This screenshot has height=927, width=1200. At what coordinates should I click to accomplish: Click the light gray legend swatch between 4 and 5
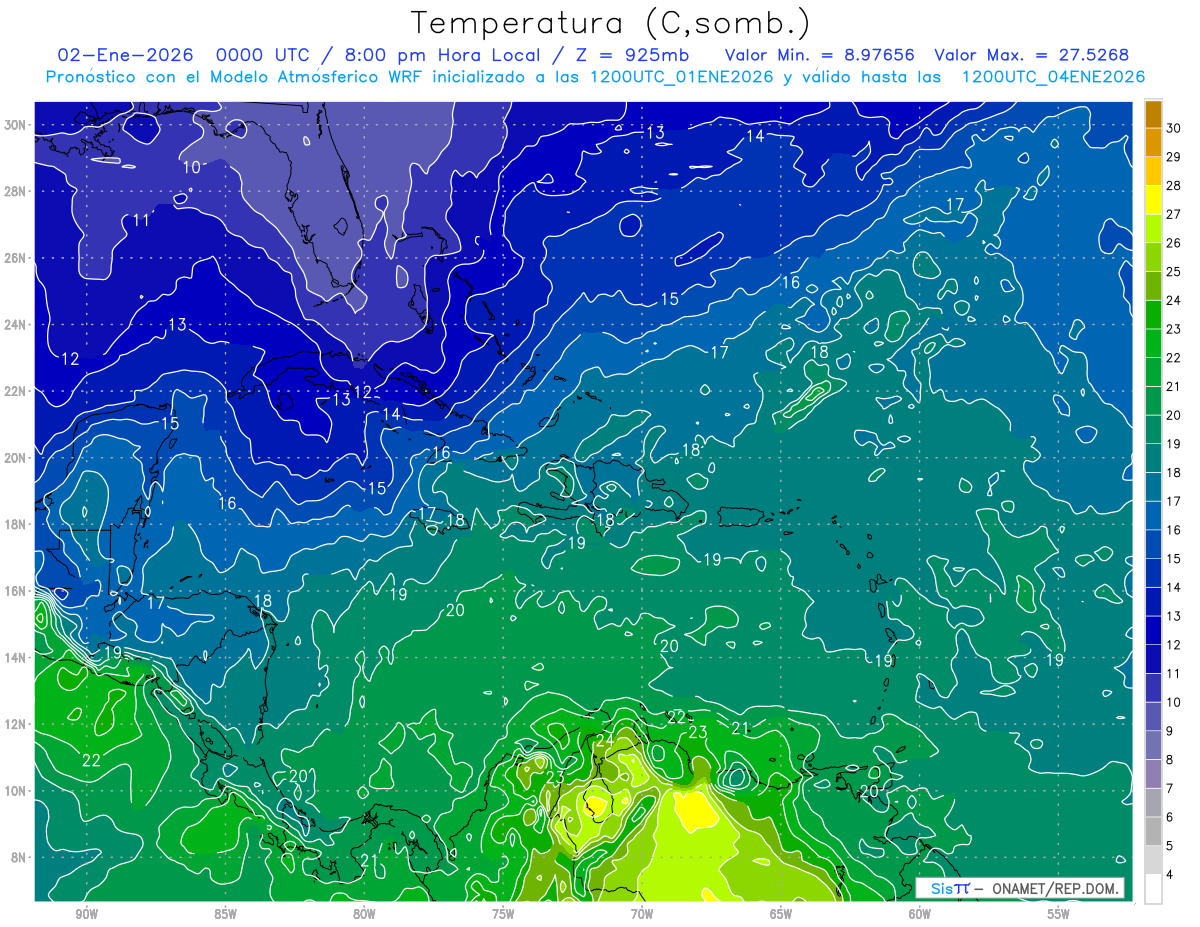click(x=1153, y=860)
